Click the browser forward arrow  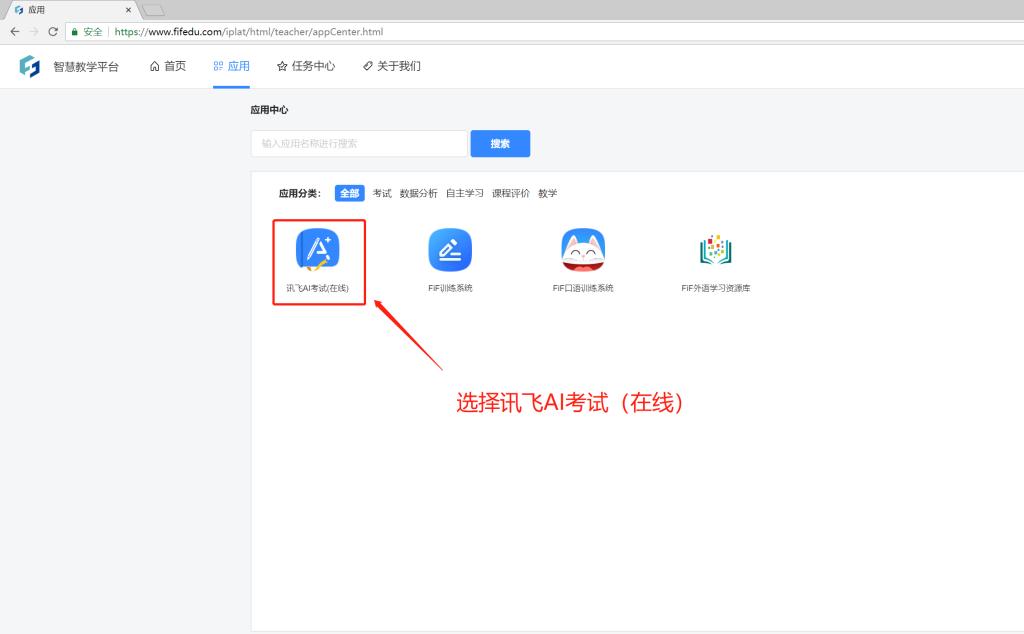click(34, 32)
